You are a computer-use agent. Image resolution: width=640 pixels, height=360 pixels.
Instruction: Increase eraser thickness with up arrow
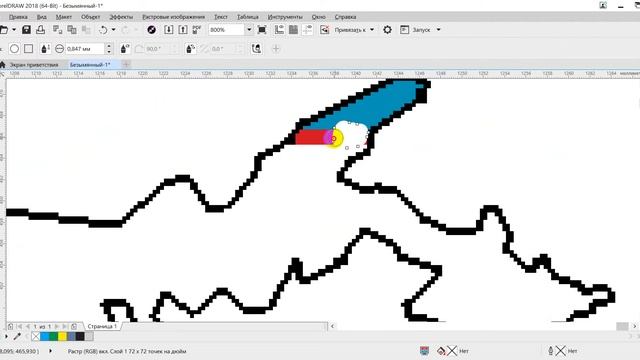[x=109, y=46]
